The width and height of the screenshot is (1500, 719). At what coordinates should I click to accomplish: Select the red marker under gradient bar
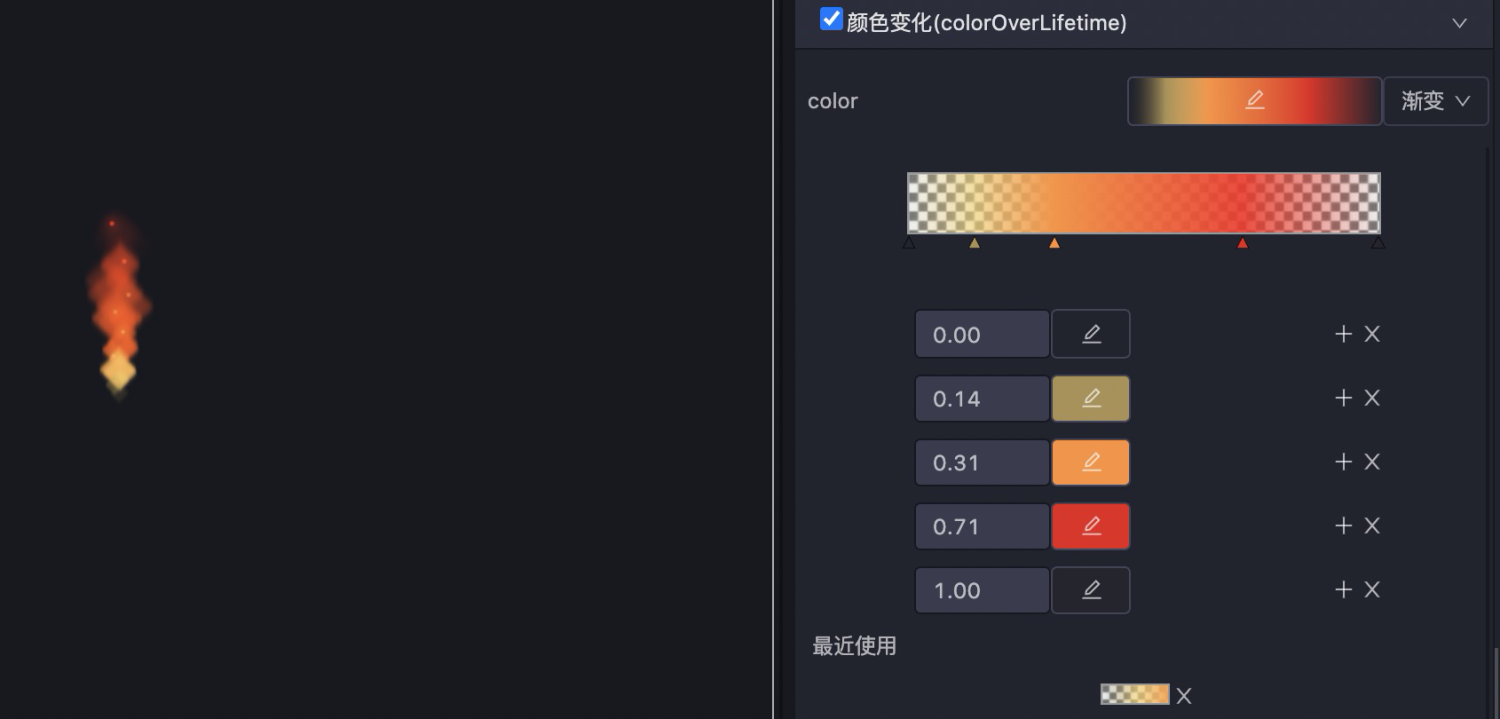(1242, 243)
